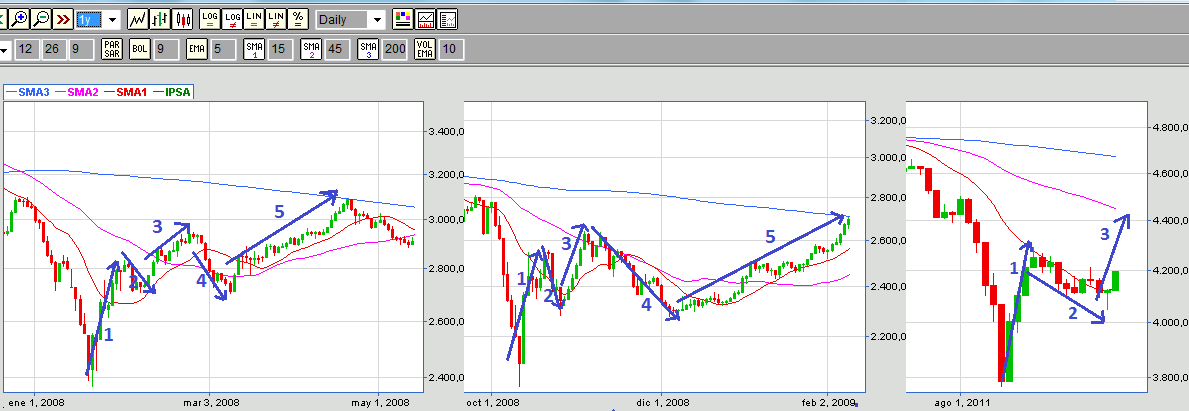The height and width of the screenshot is (411, 1189).
Task: Toggle the SMA 2 indicator
Action: 312,49
